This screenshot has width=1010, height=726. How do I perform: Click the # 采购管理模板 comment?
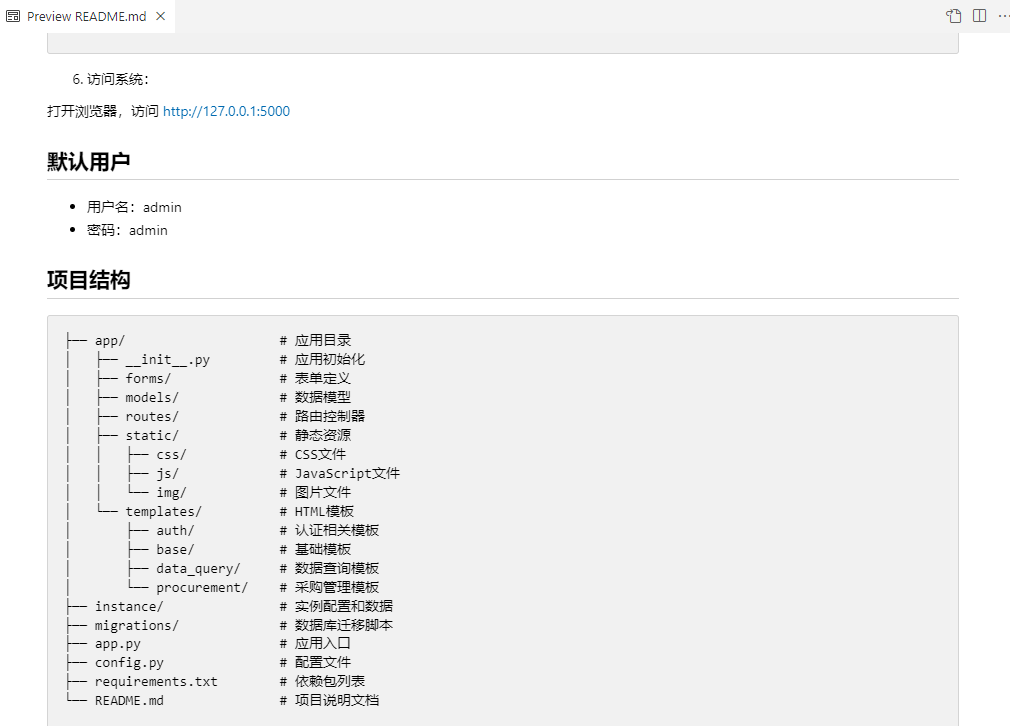tap(330, 587)
